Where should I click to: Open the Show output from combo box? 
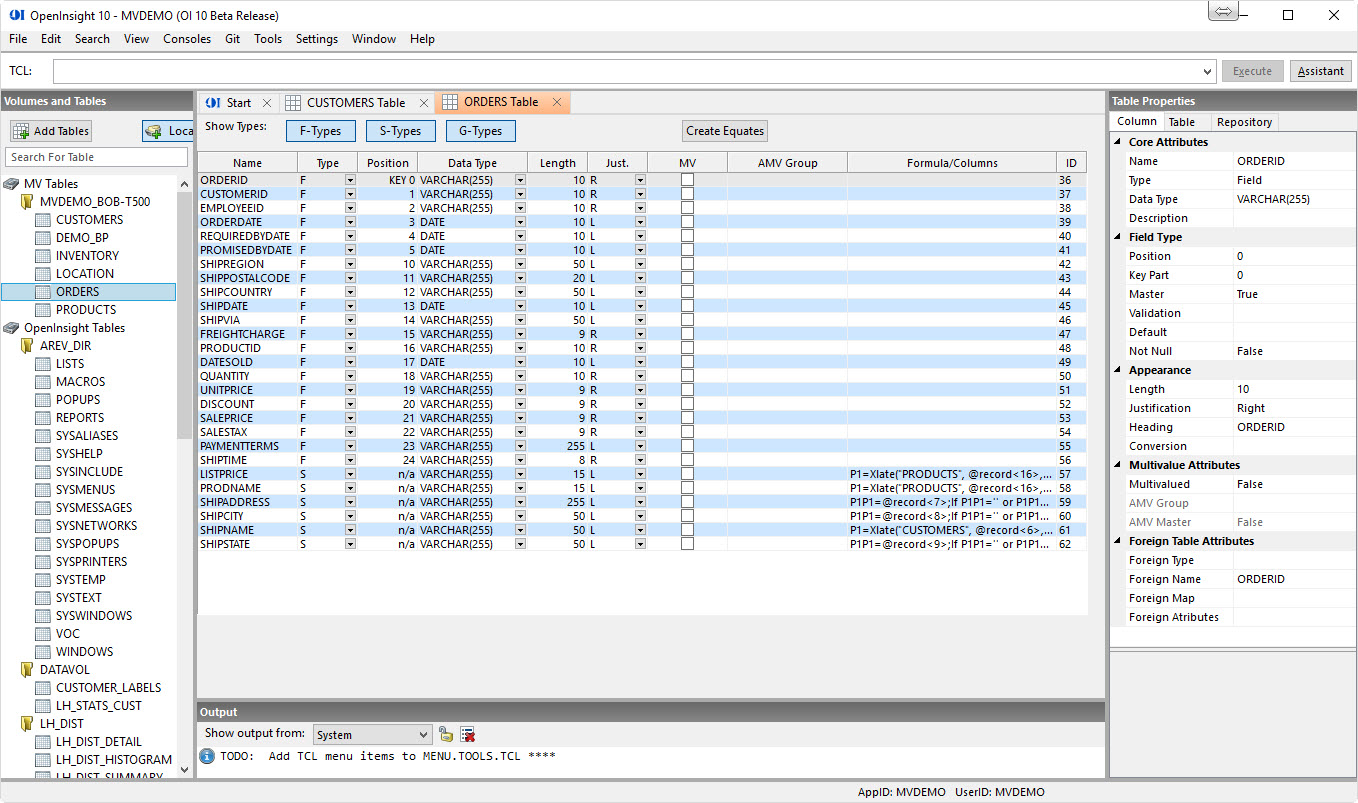pyautogui.click(x=372, y=735)
